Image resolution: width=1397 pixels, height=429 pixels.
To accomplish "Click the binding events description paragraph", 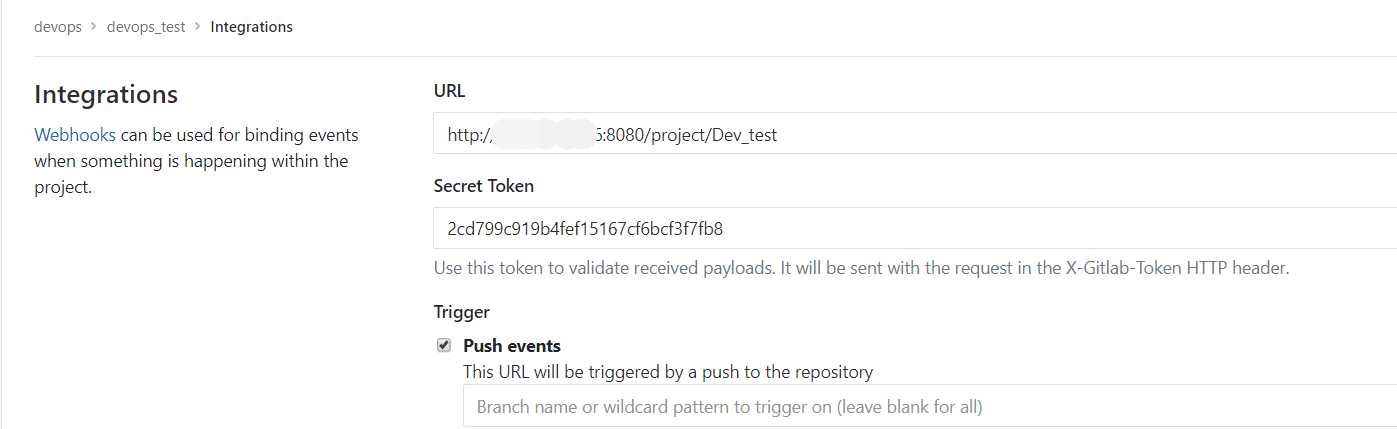I will (x=196, y=161).
